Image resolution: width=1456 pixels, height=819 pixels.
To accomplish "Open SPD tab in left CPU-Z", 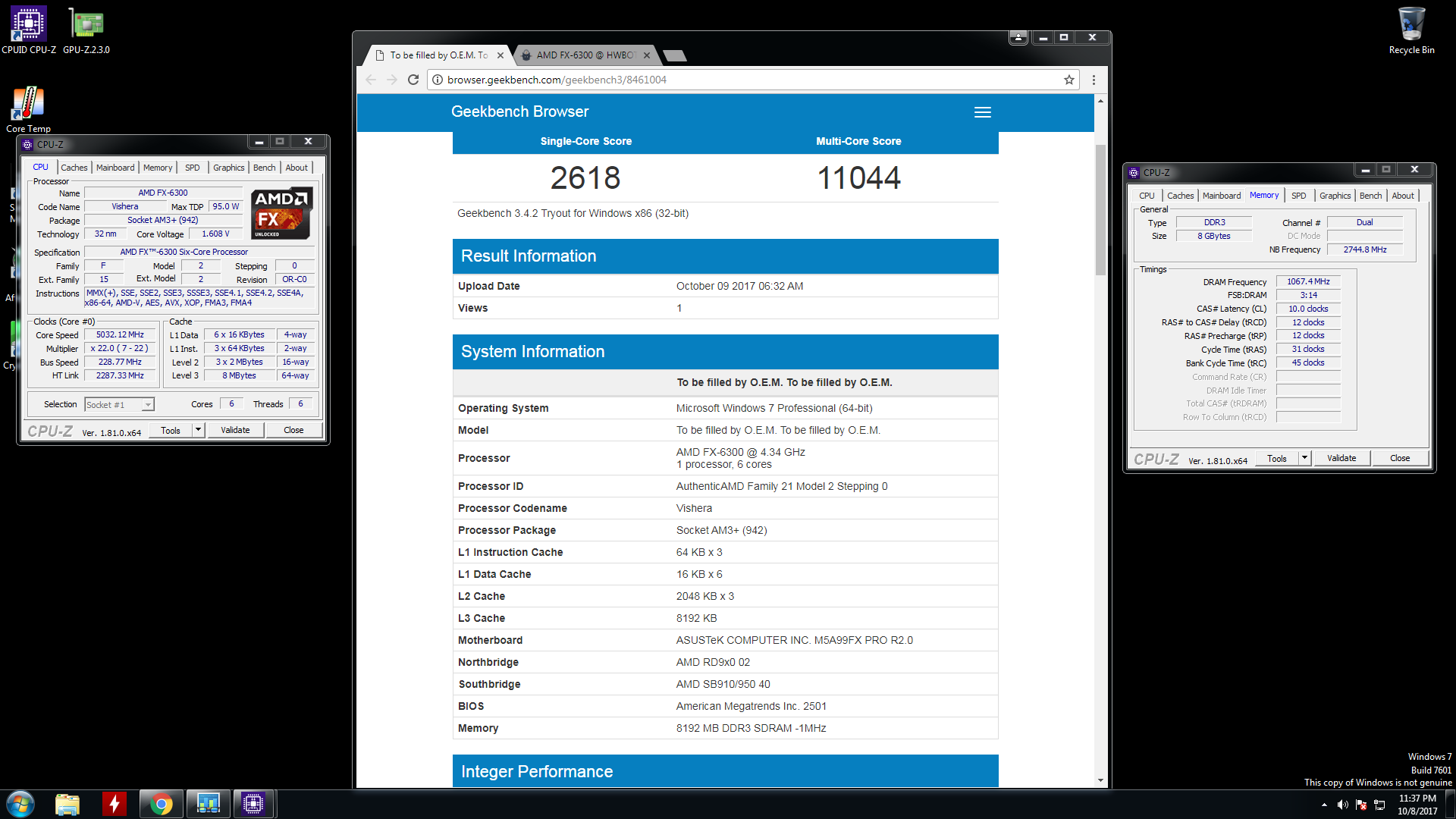I will click(193, 168).
